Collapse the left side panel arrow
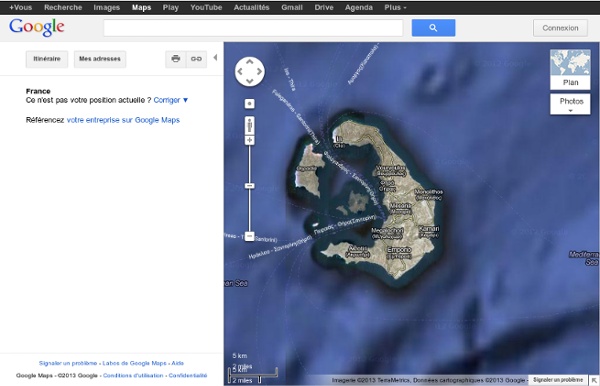The width and height of the screenshot is (600, 386). (215, 57)
